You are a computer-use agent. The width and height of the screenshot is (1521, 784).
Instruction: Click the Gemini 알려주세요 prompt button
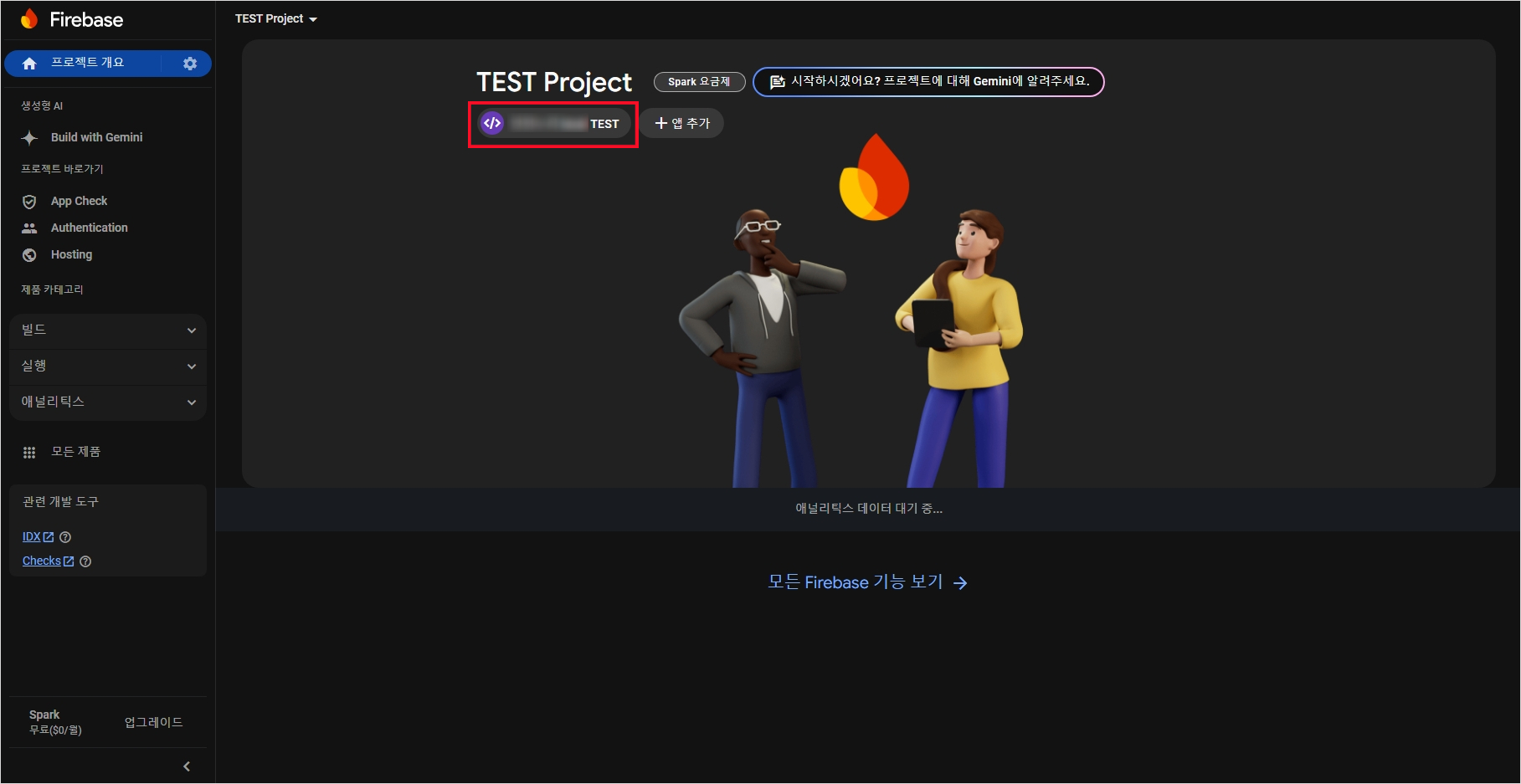coord(928,81)
